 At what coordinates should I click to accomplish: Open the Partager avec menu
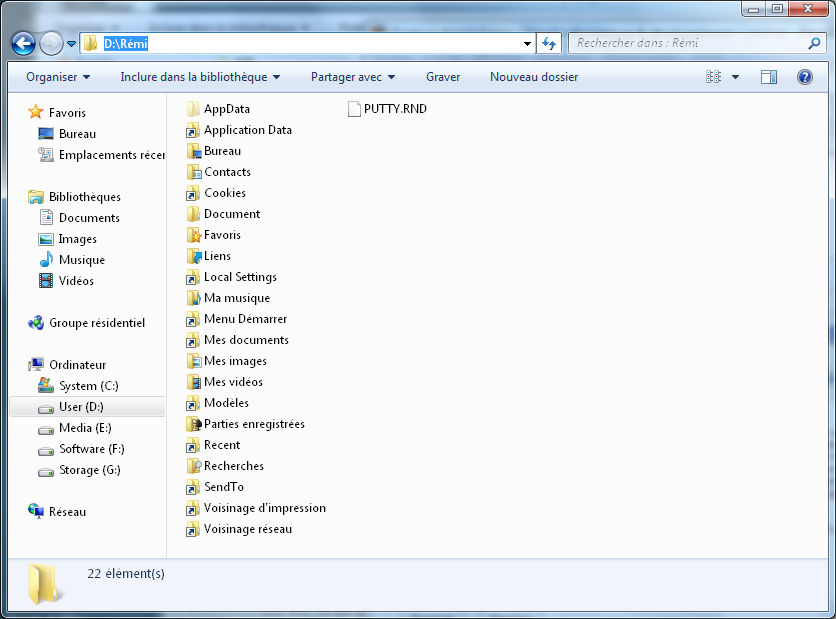pos(353,77)
